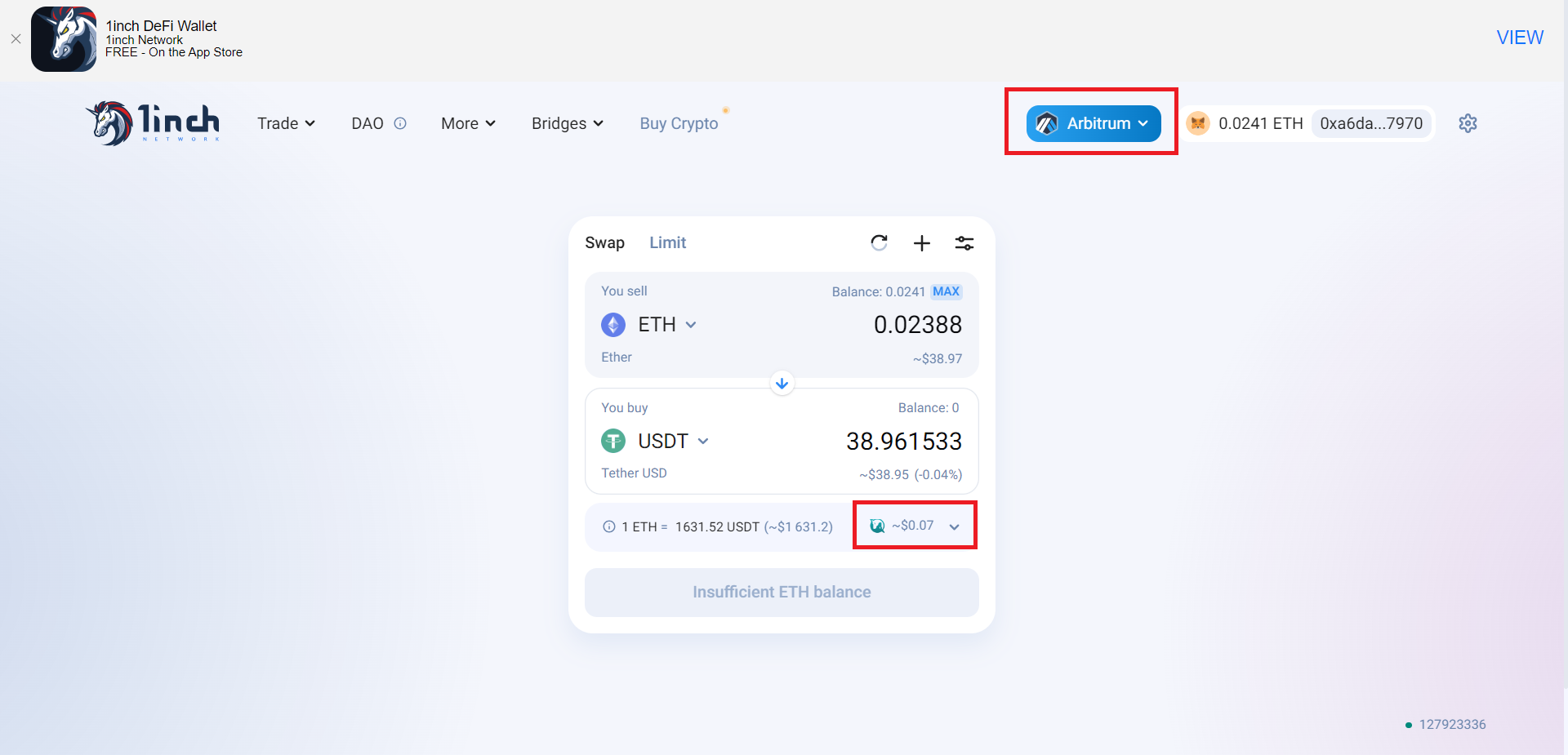Go to the 1inch Network homepage logo
The image size is (1568, 755).
click(x=153, y=123)
